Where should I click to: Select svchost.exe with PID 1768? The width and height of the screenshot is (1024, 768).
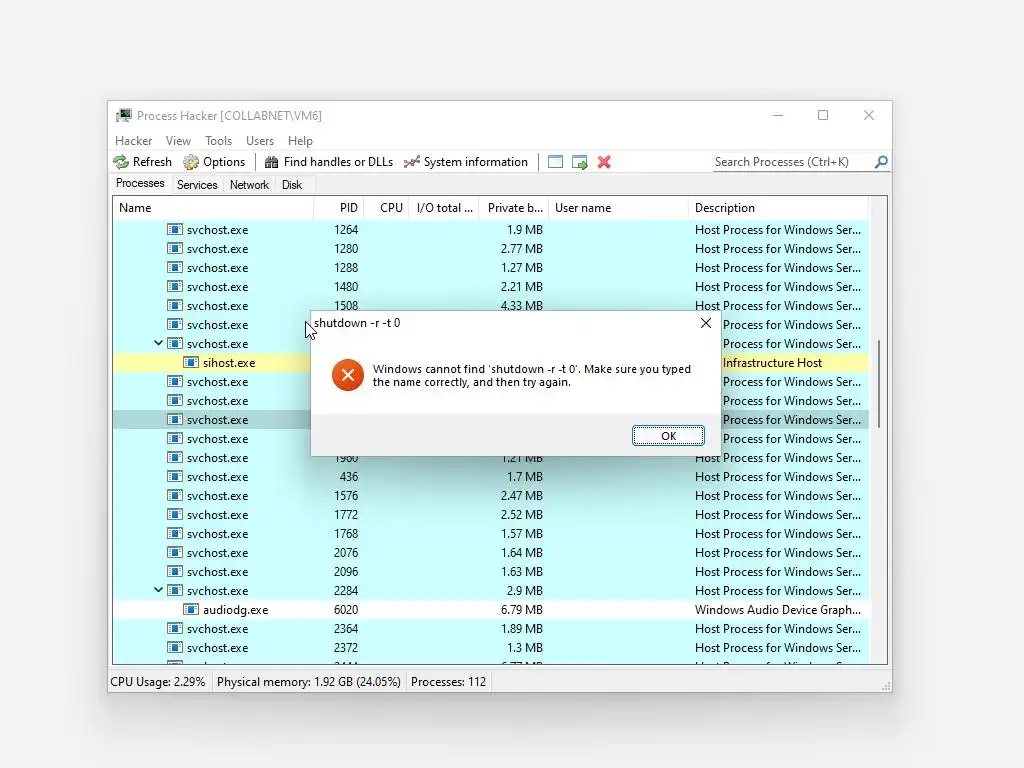pos(490,534)
